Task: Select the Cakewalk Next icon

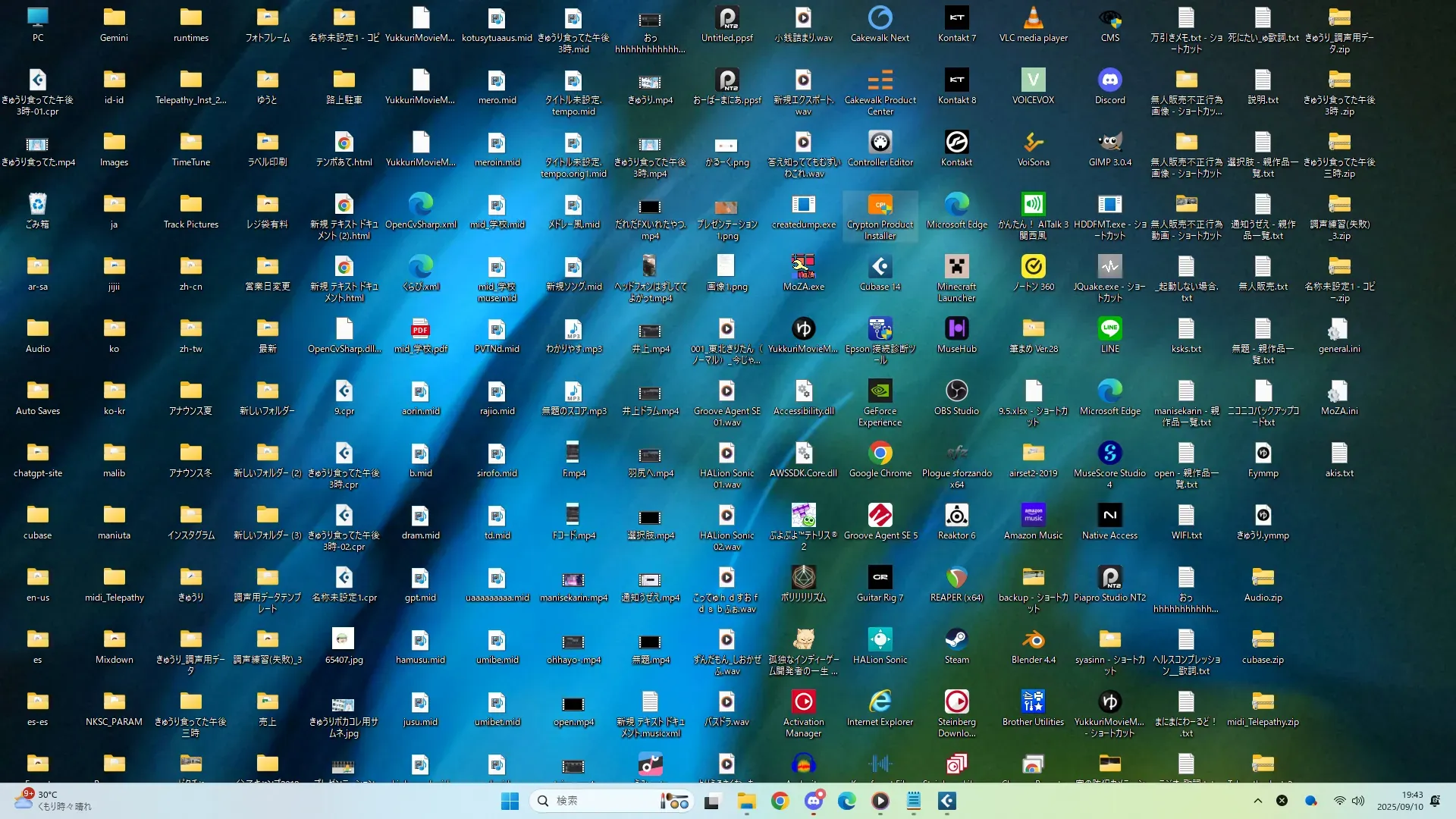Action: pos(880,18)
